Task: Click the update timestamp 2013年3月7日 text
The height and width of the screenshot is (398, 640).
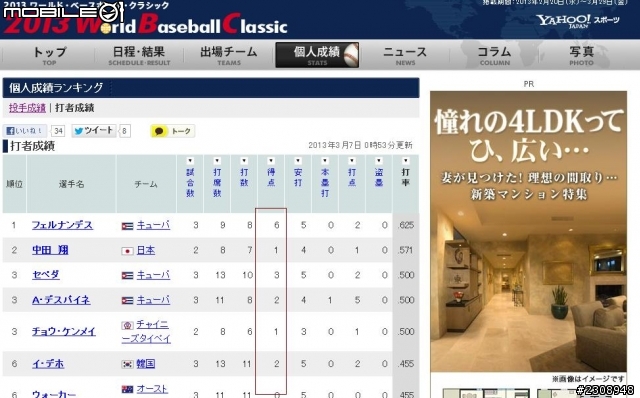Action: (360, 145)
